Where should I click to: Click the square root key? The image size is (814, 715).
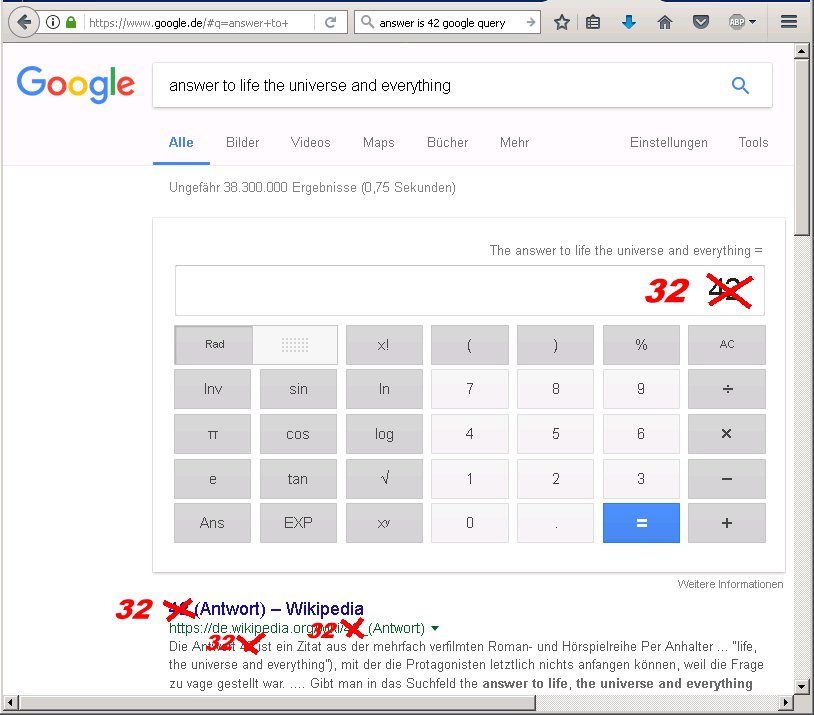click(x=384, y=479)
